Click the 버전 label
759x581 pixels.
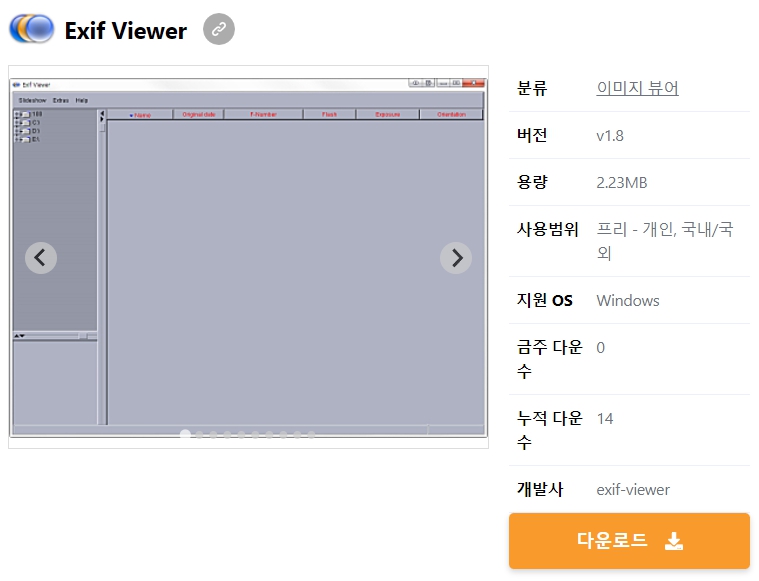532,135
